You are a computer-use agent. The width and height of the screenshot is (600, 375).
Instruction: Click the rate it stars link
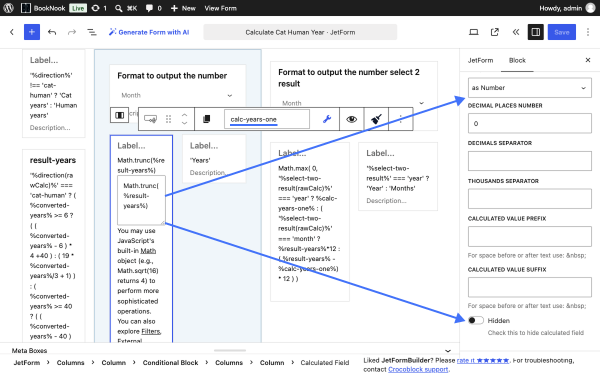(x=483, y=360)
